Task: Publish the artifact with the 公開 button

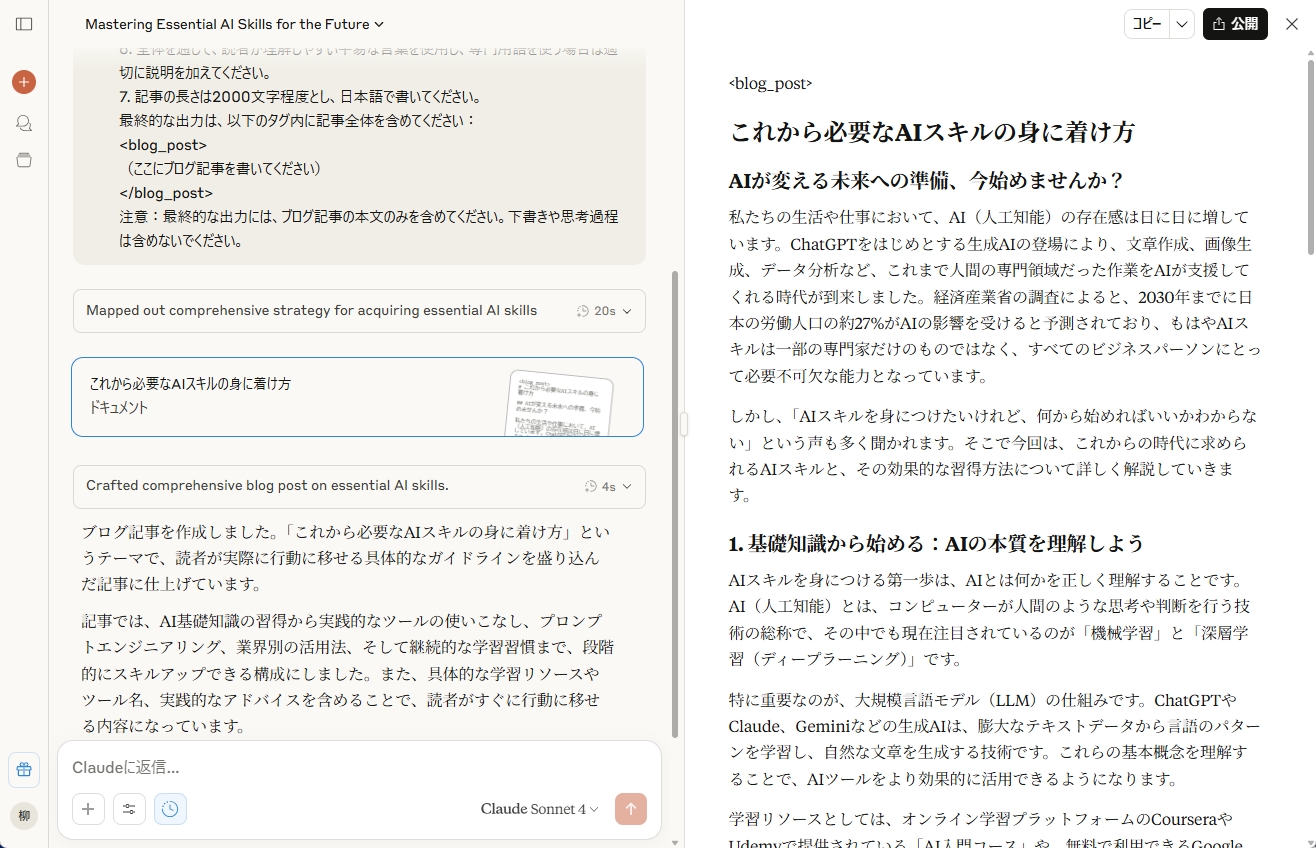Action: pos(1235,24)
